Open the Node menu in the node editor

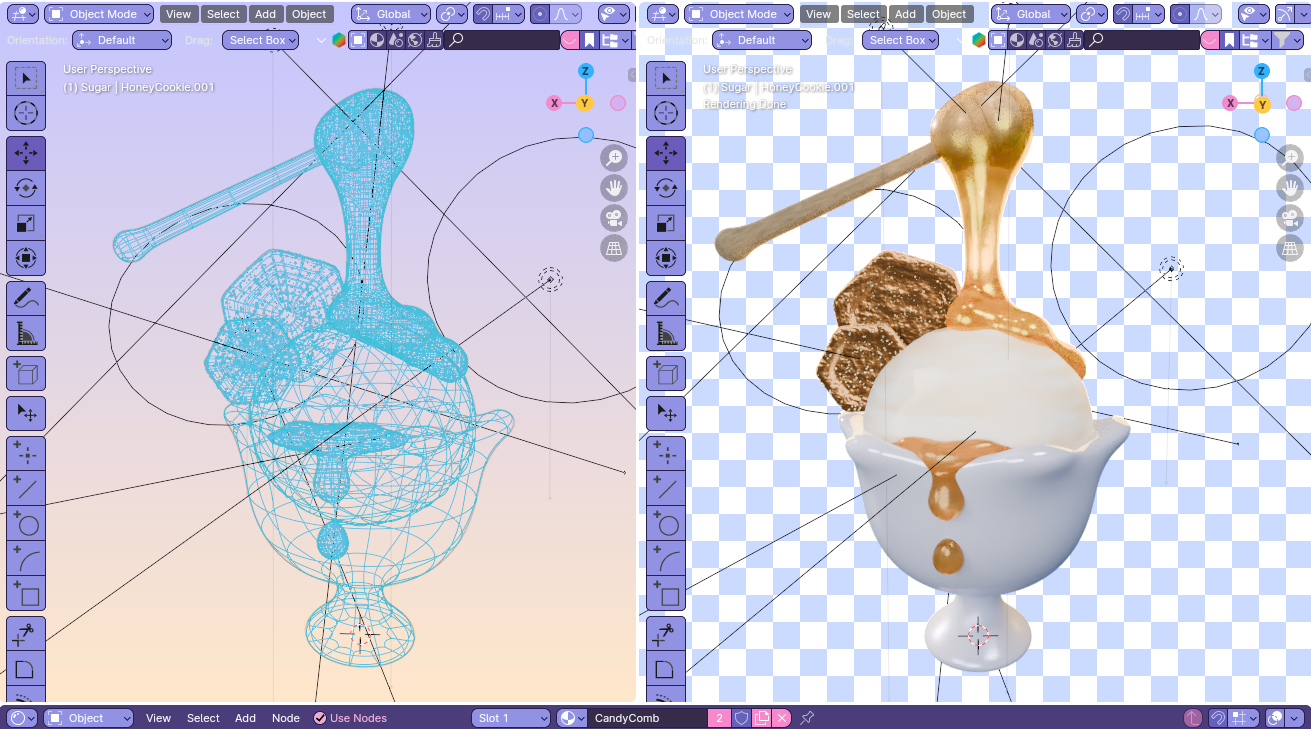point(285,718)
